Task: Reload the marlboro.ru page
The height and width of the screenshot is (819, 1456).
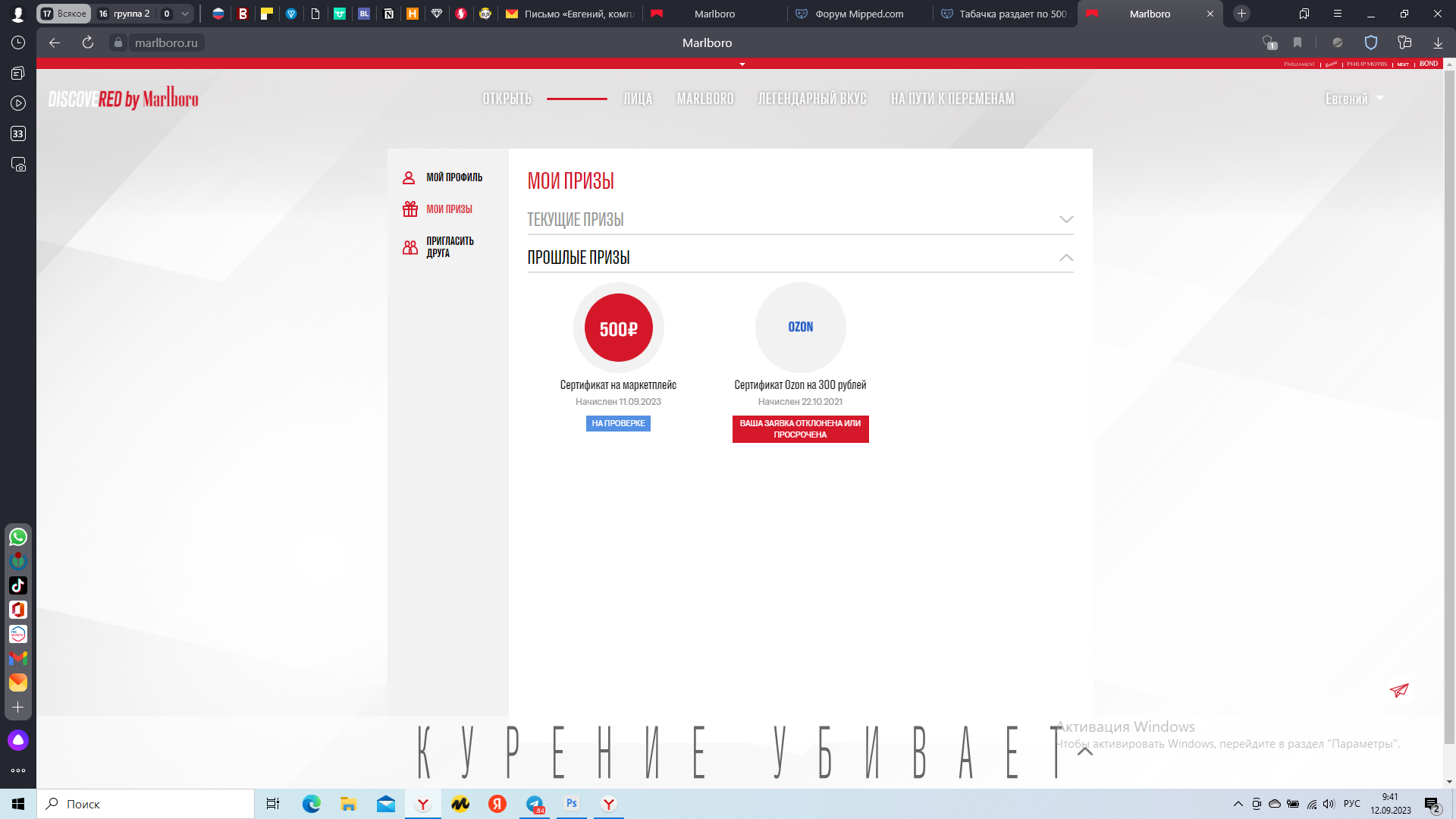Action: point(88,42)
